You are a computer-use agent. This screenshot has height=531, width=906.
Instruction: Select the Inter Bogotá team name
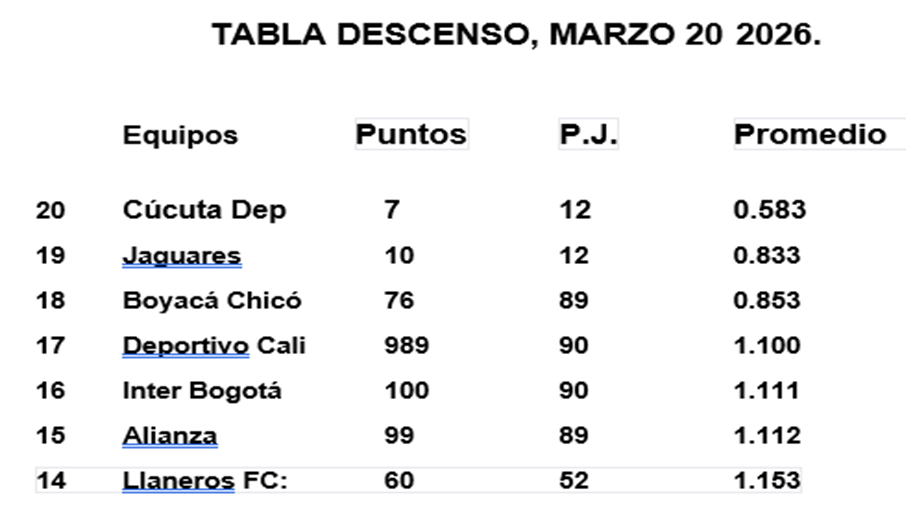[x=202, y=391]
